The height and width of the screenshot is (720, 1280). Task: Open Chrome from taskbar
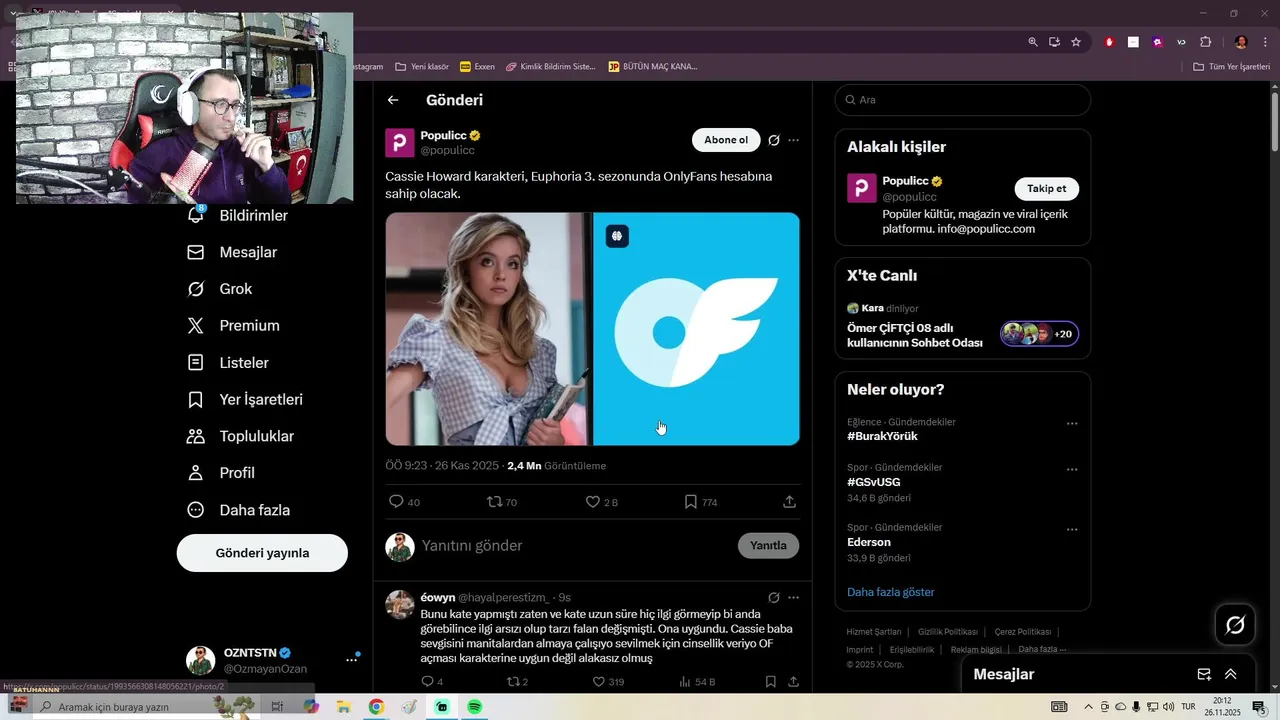tap(376, 707)
